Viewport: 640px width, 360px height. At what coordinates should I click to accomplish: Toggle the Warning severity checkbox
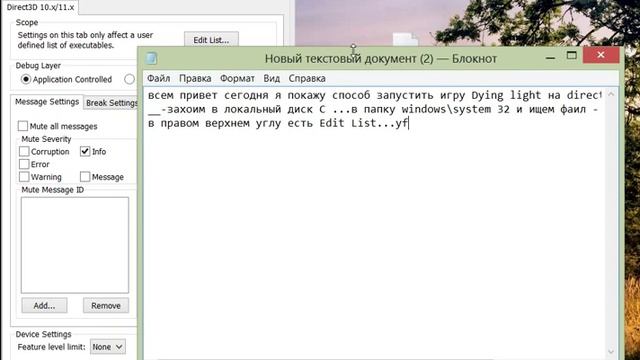(24, 177)
